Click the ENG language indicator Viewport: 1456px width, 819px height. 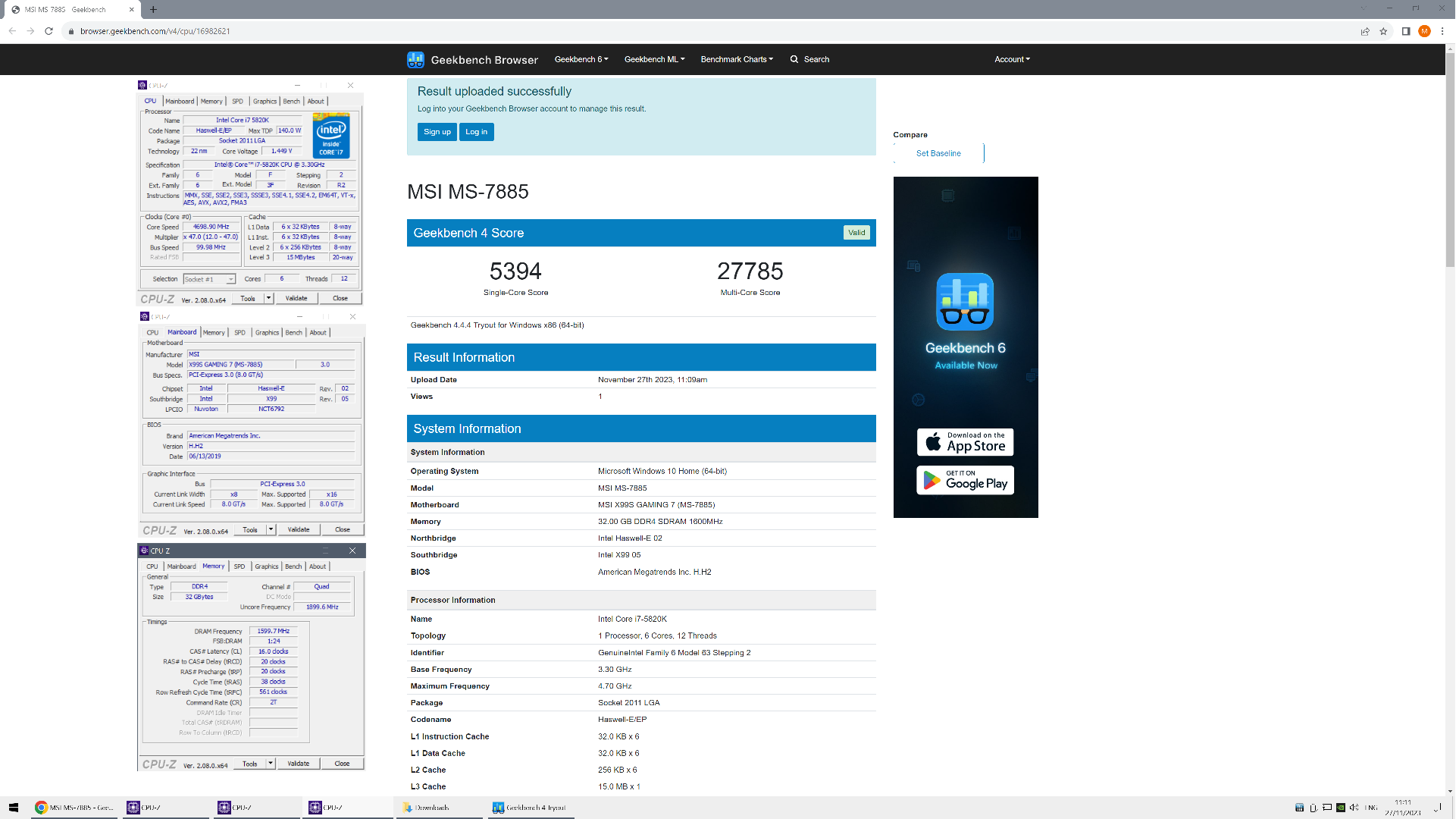coord(1371,808)
